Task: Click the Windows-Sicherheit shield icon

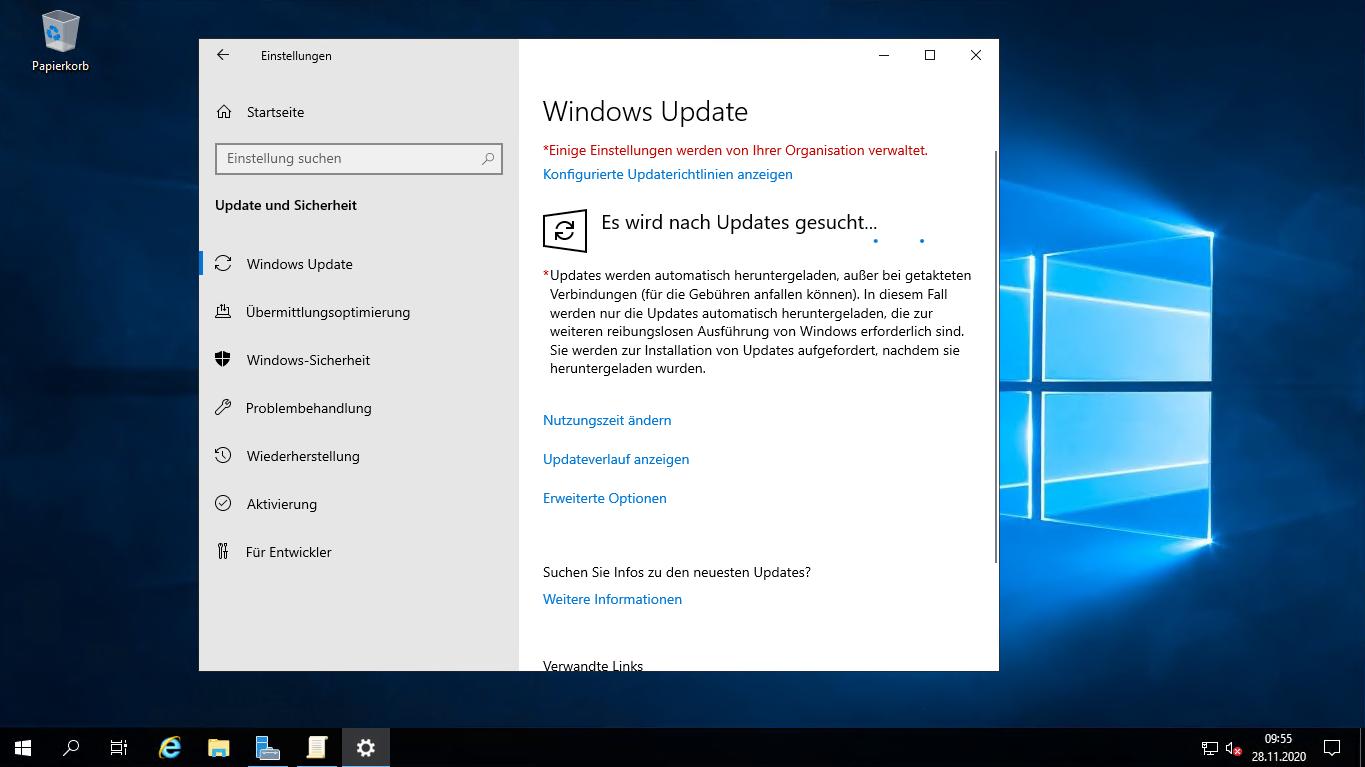Action: (224, 360)
